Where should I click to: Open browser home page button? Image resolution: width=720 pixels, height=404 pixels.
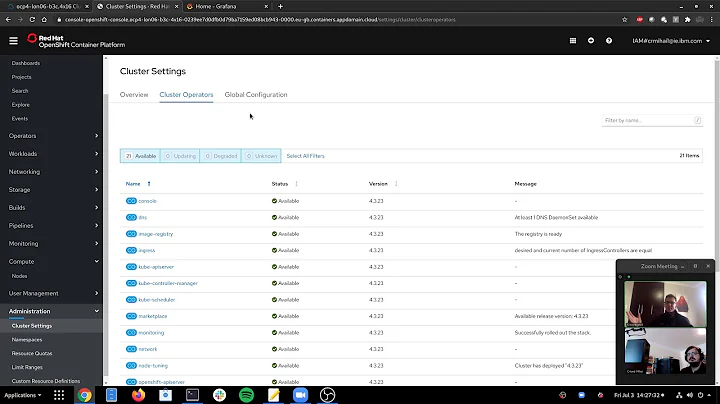[44, 20]
